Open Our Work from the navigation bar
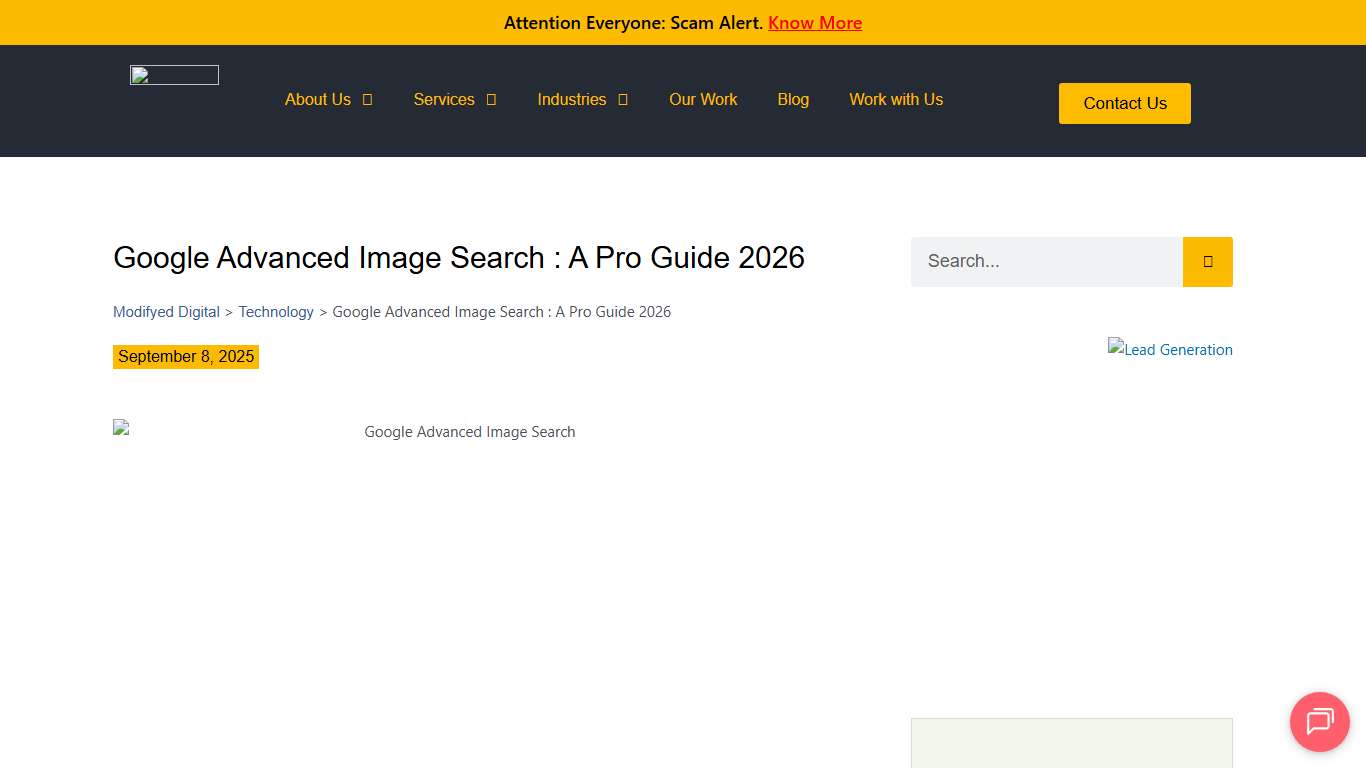This screenshot has width=1366, height=768. point(703,99)
